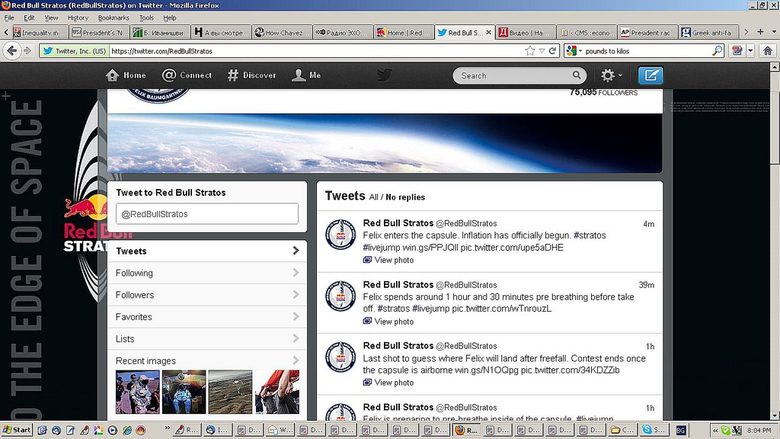This screenshot has height=439, width=780.
Task: Open the History menu
Action: pos(78,17)
